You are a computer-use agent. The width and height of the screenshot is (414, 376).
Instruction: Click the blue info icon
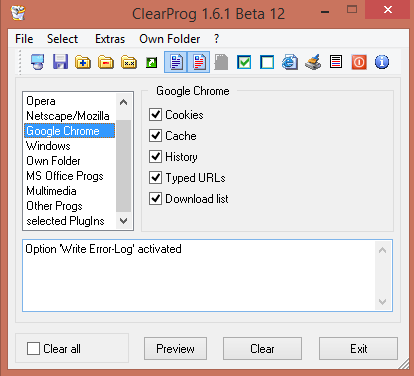tap(382, 62)
